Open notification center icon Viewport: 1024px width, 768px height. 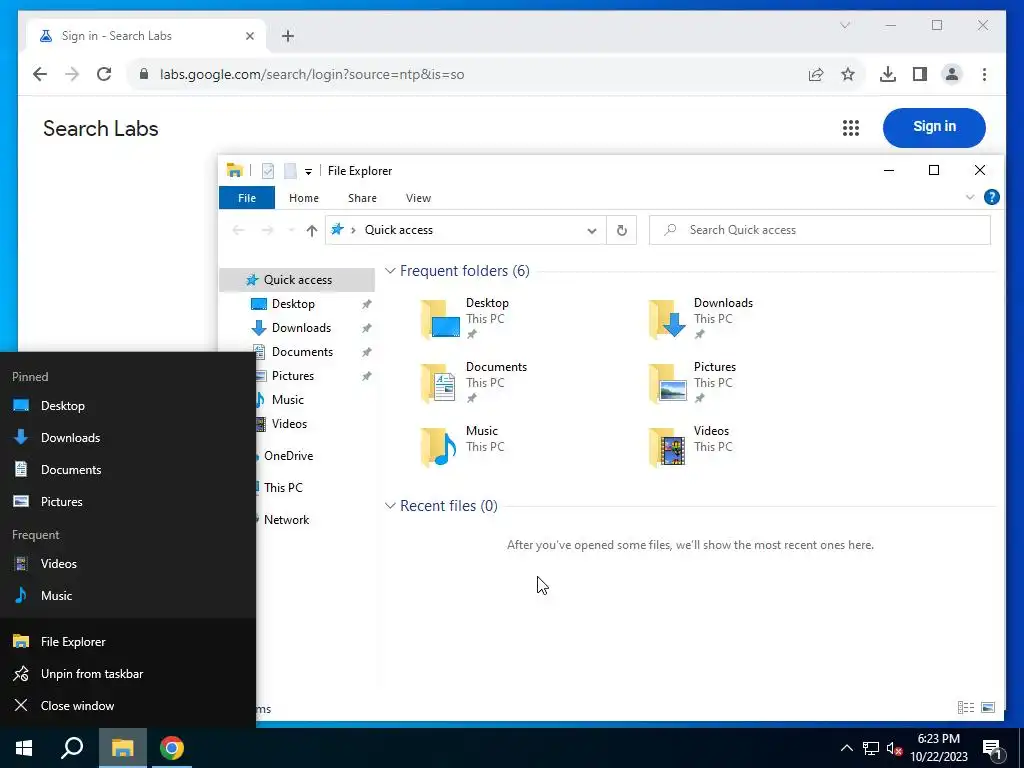tap(992, 749)
